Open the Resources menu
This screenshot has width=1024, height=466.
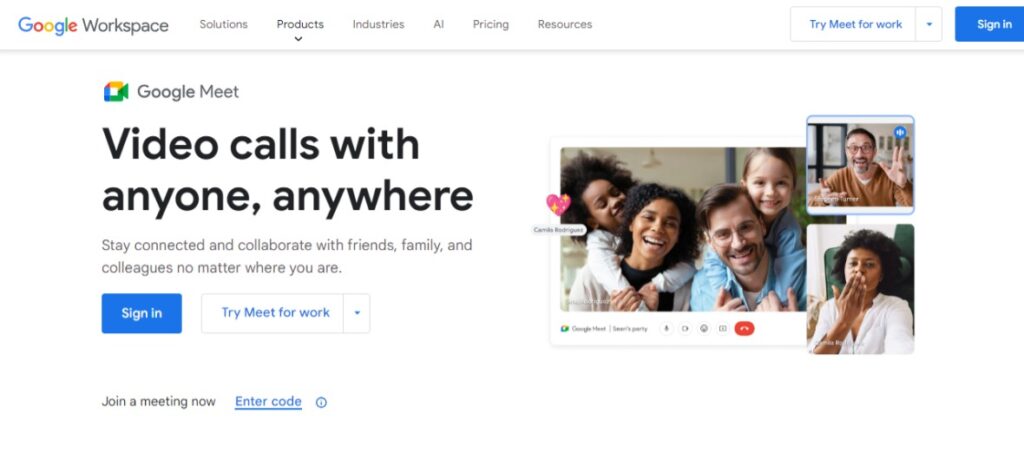[x=565, y=24]
